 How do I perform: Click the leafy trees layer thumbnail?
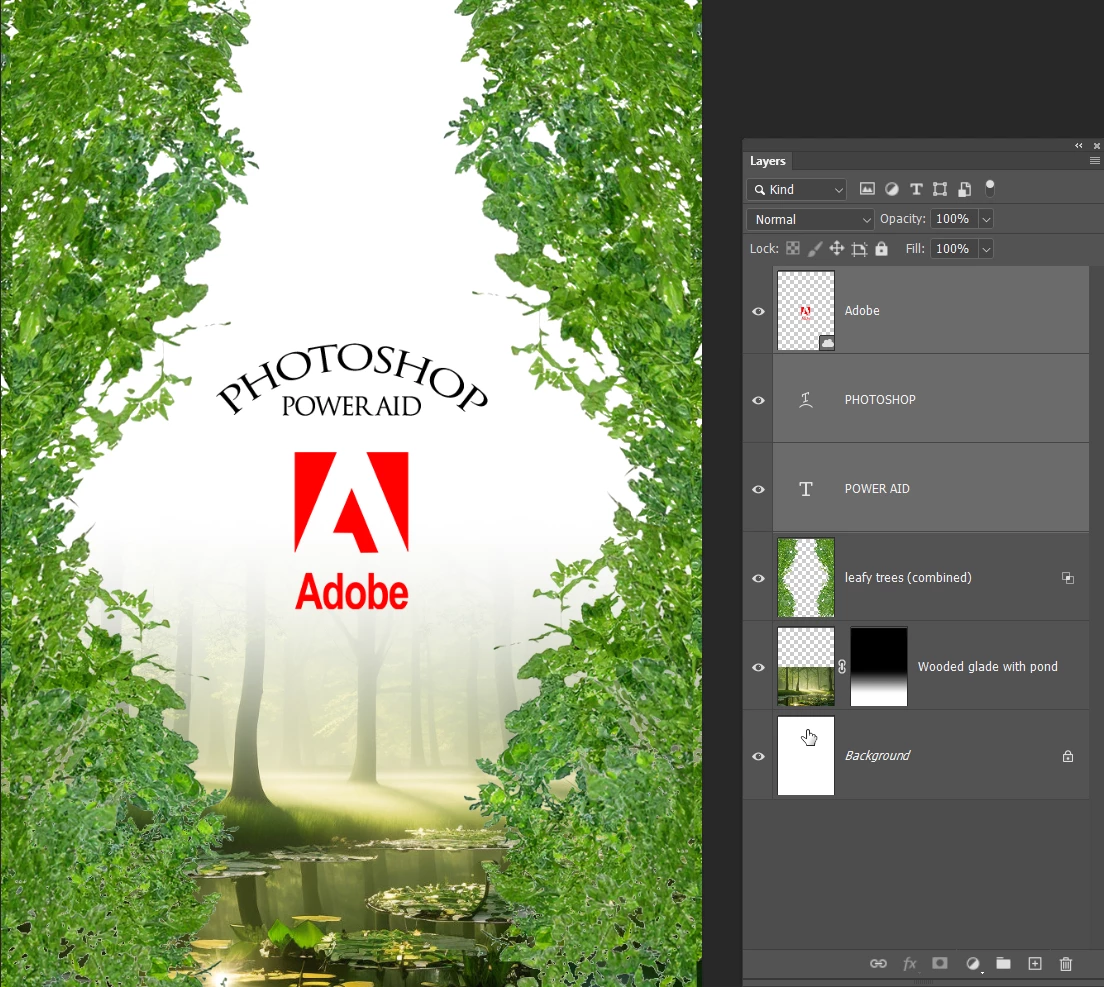click(805, 577)
